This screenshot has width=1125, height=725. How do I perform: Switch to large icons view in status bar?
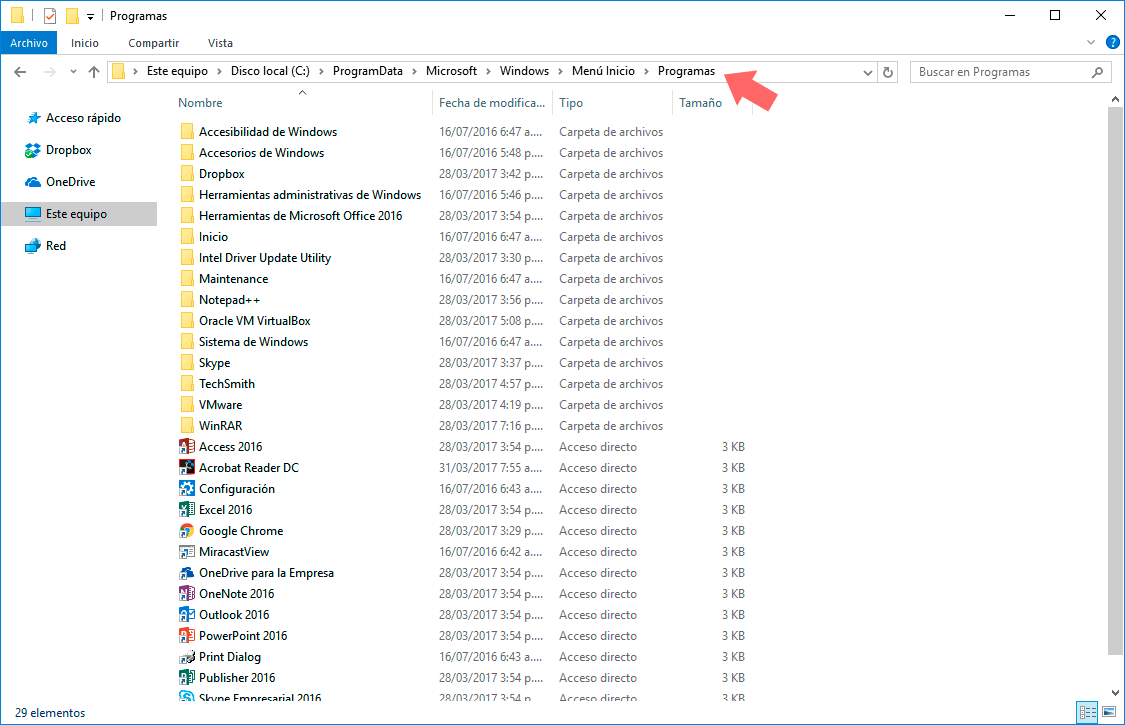click(x=1109, y=712)
